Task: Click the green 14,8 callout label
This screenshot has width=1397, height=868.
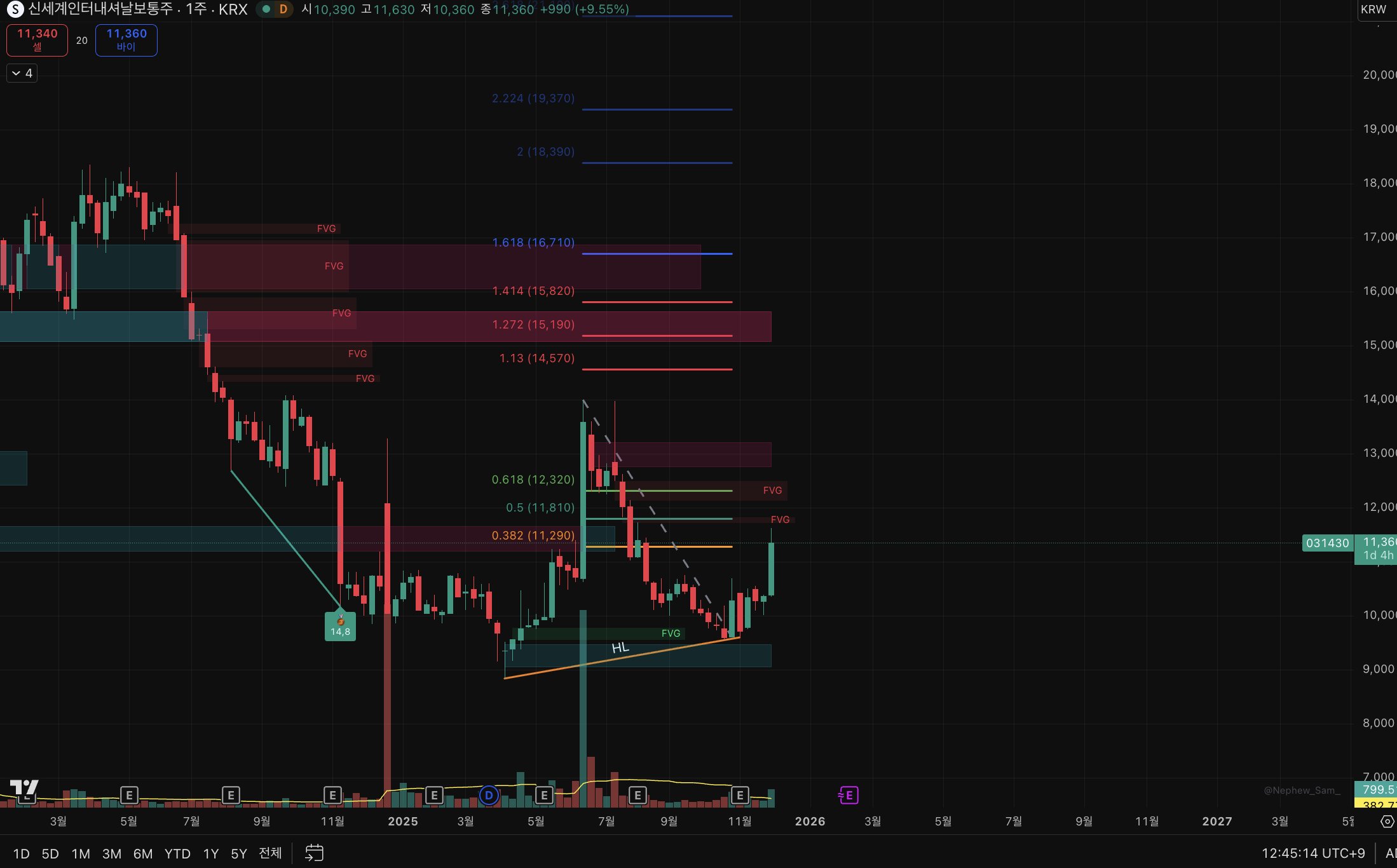Action: [x=340, y=627]
